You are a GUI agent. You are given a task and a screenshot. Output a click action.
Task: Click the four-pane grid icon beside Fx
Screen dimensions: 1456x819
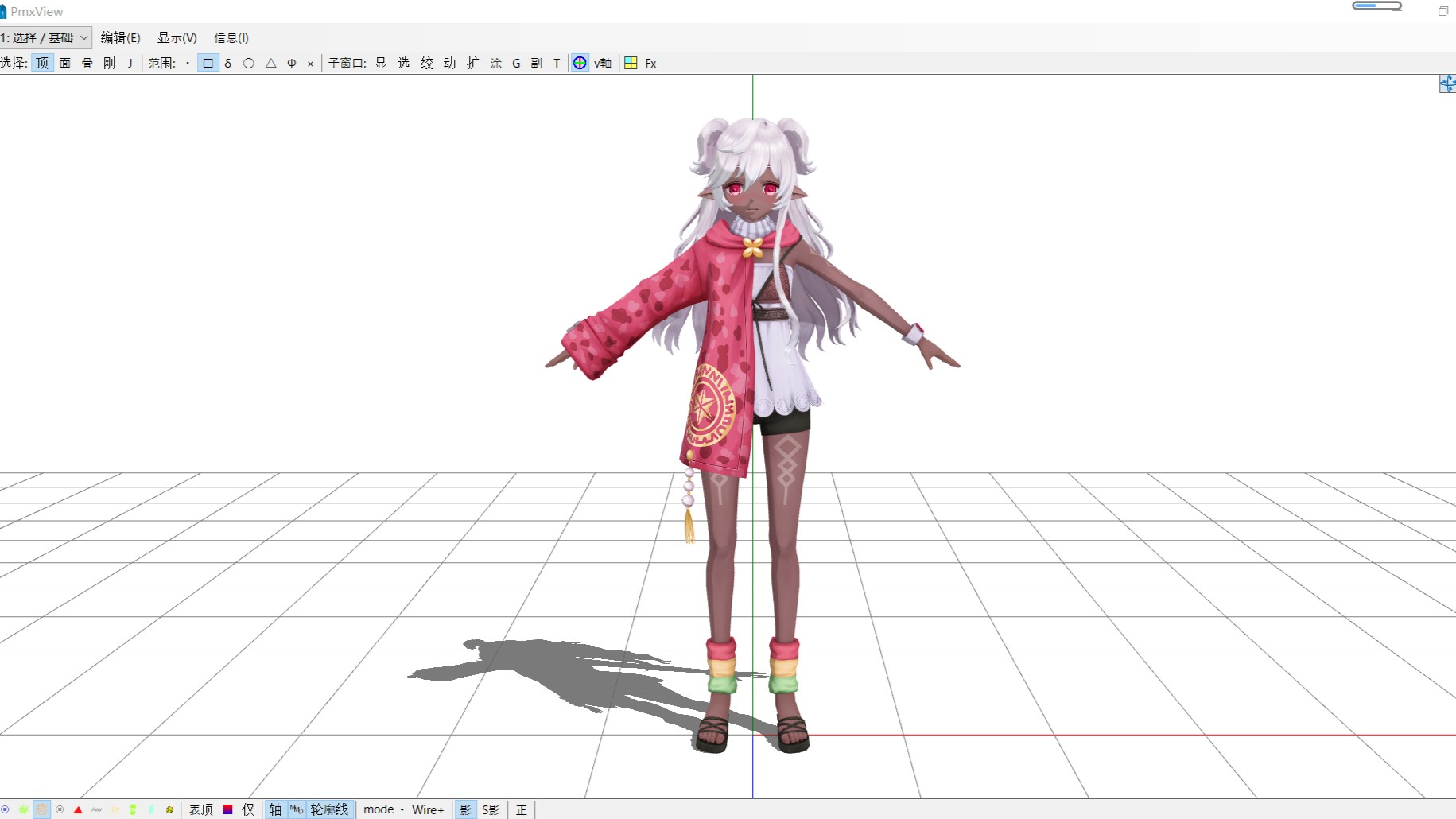(x=631, y=63)
